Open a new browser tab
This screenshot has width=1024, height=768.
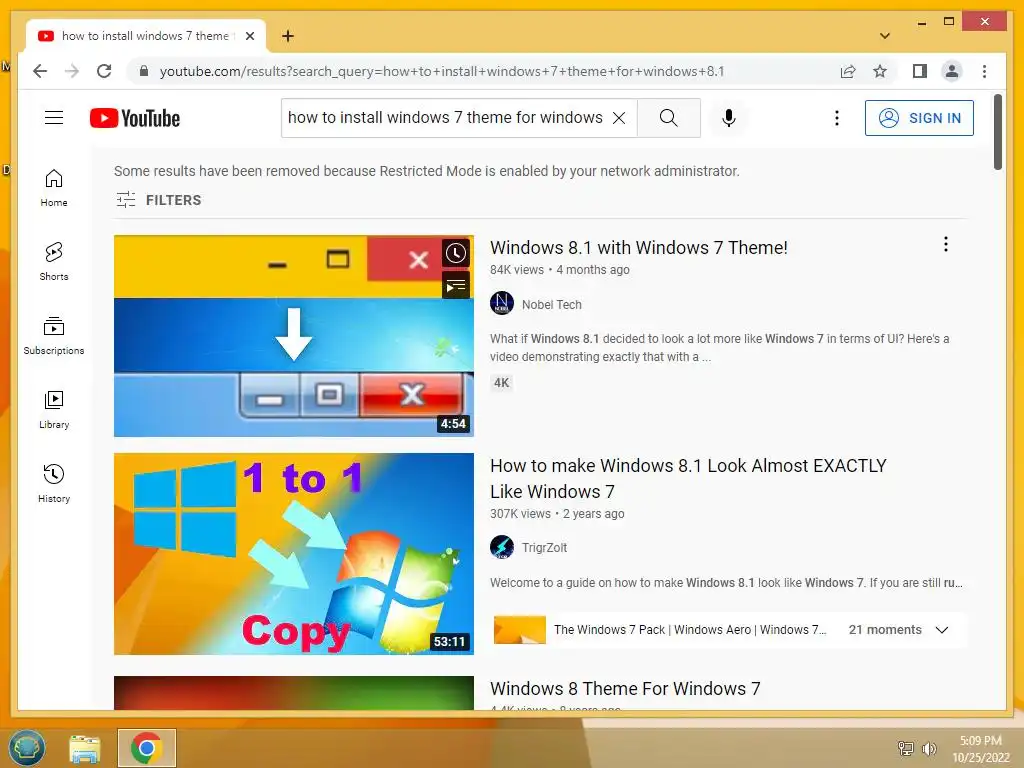tap(287, 36)
